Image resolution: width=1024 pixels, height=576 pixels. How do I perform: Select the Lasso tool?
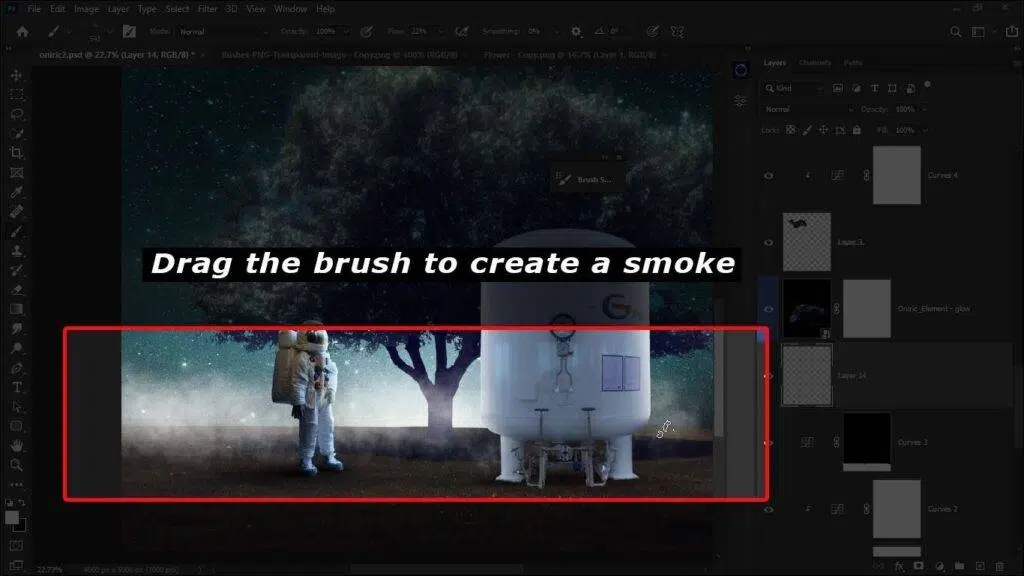click(x=16, y=114)
